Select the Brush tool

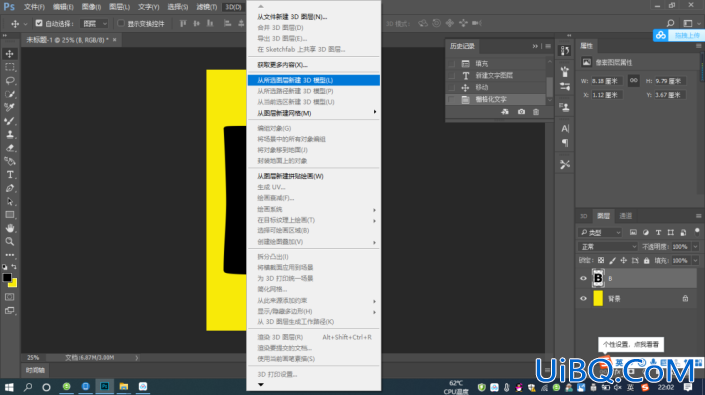click(x=9, y=120)
